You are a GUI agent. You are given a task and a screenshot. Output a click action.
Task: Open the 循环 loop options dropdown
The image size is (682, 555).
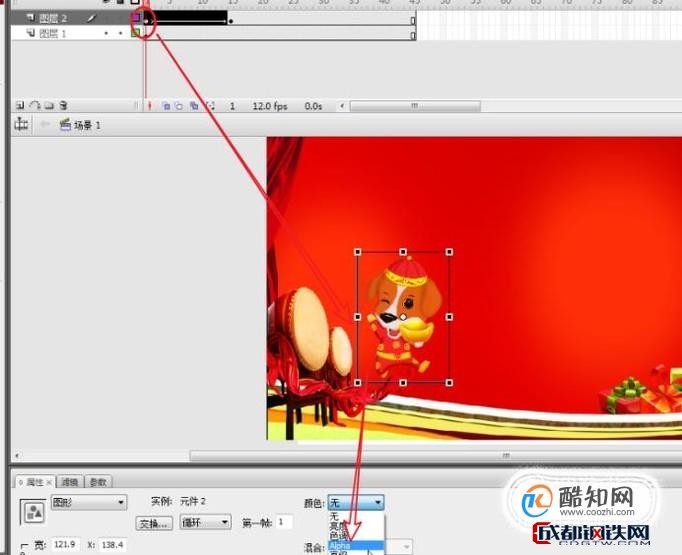205,522
